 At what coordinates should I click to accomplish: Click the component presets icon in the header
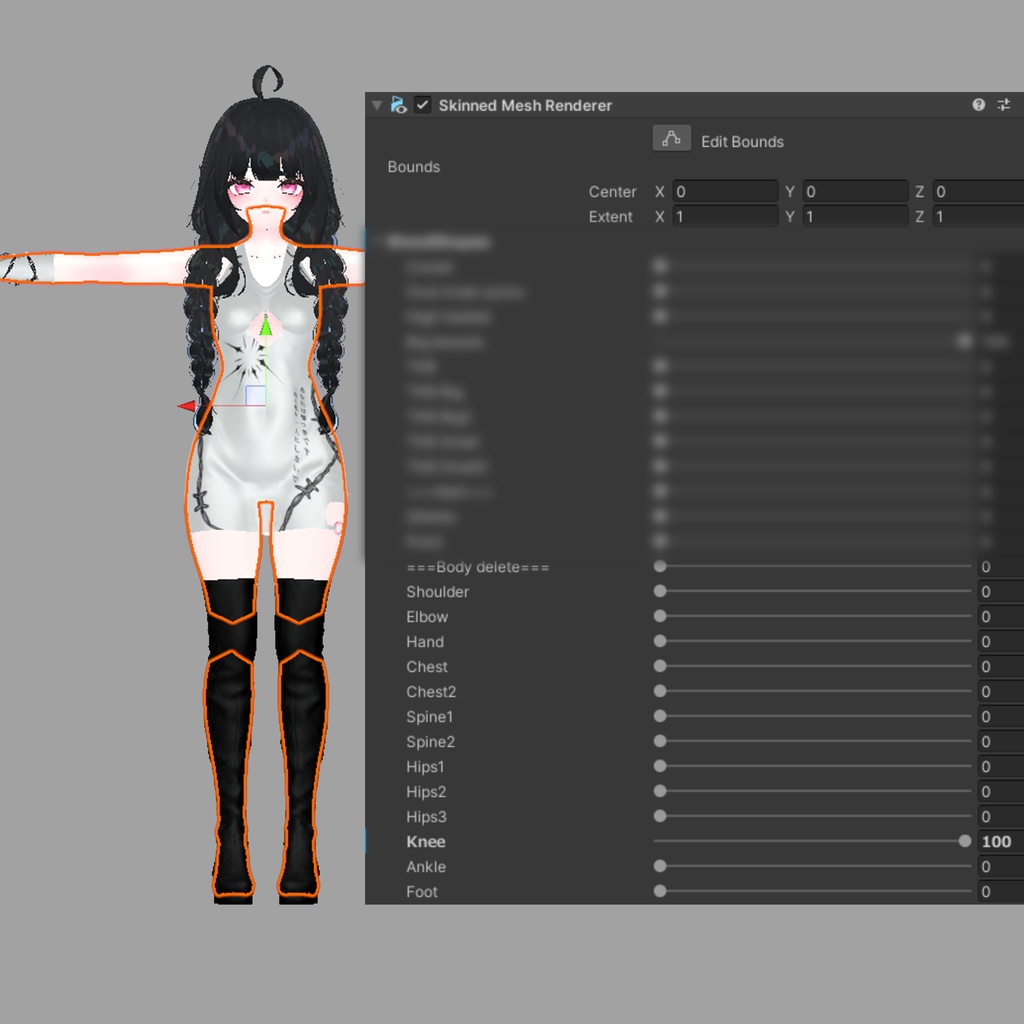click(x=1003, y=104)
